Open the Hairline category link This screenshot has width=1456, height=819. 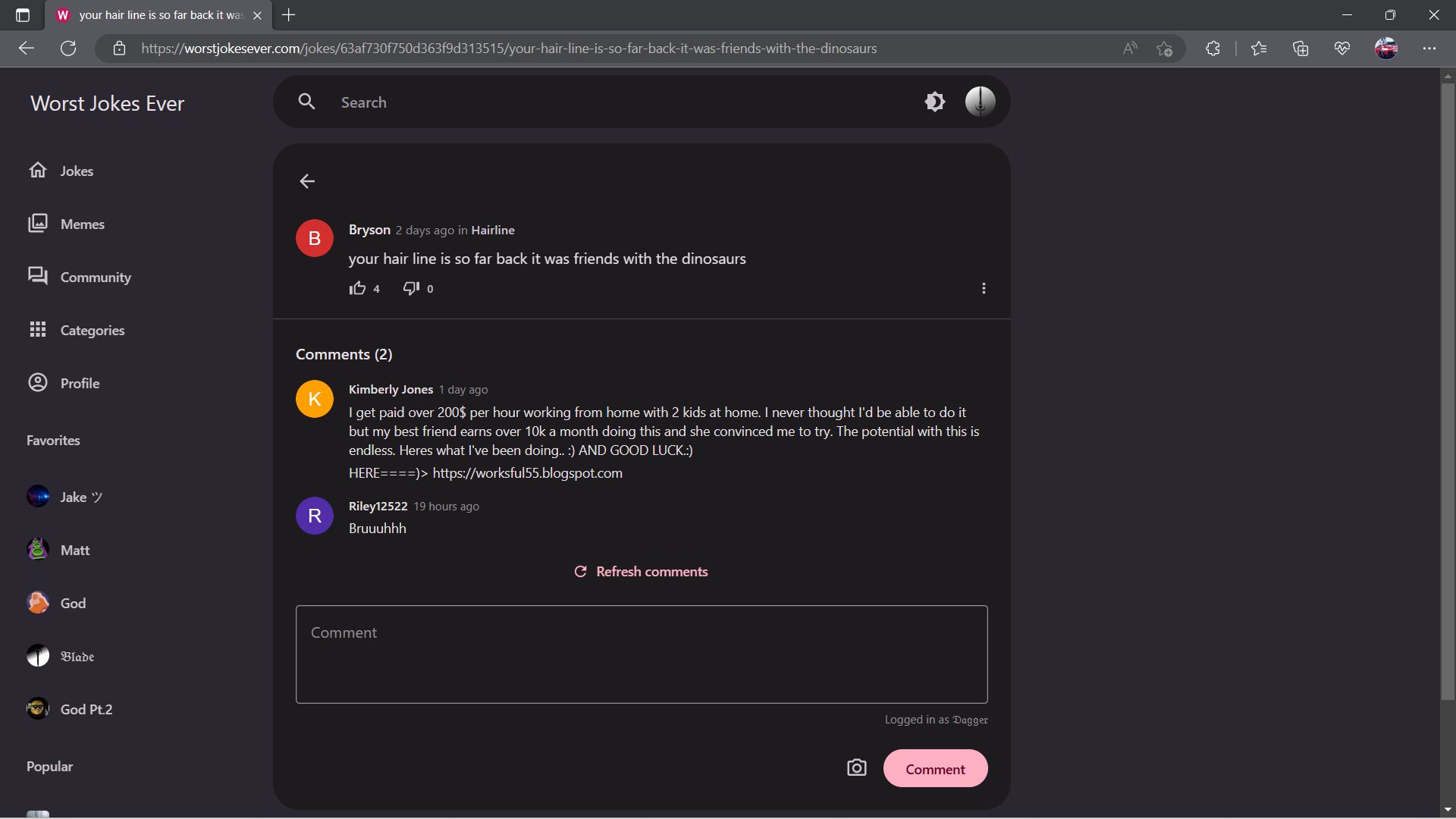click(492, 230)
